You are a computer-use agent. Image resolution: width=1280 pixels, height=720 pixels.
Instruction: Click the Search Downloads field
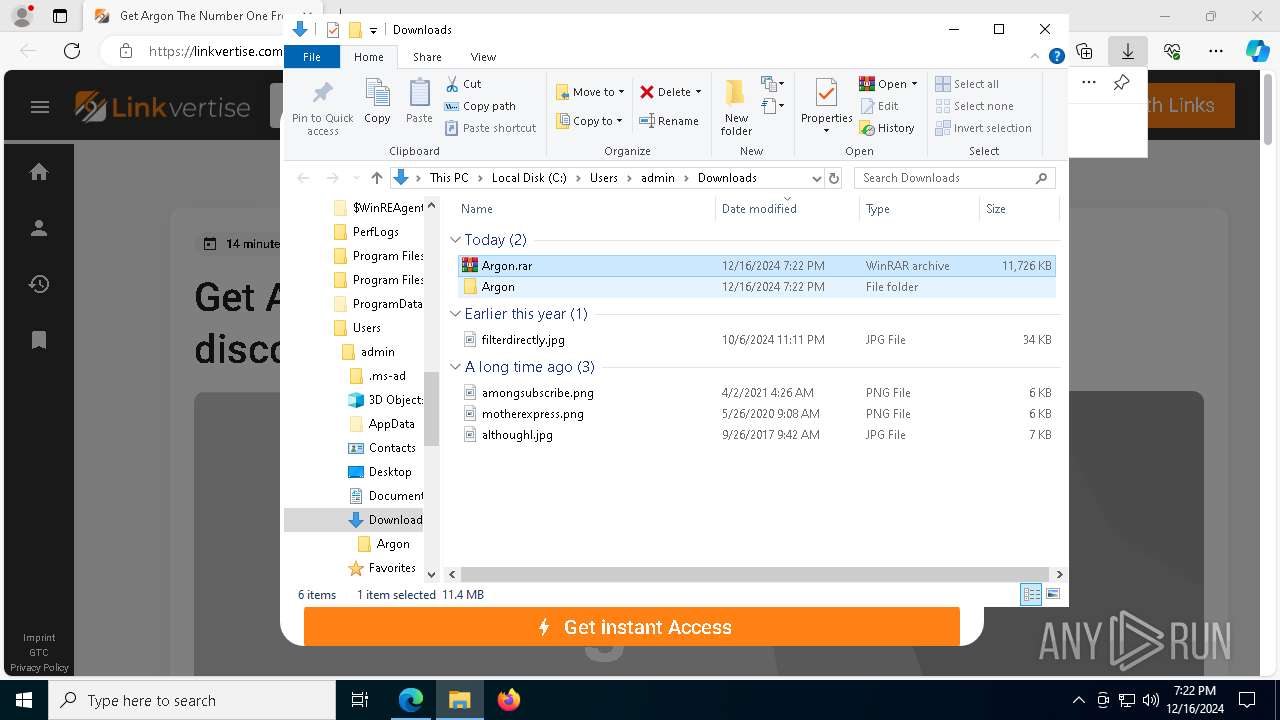click(955, 178)
